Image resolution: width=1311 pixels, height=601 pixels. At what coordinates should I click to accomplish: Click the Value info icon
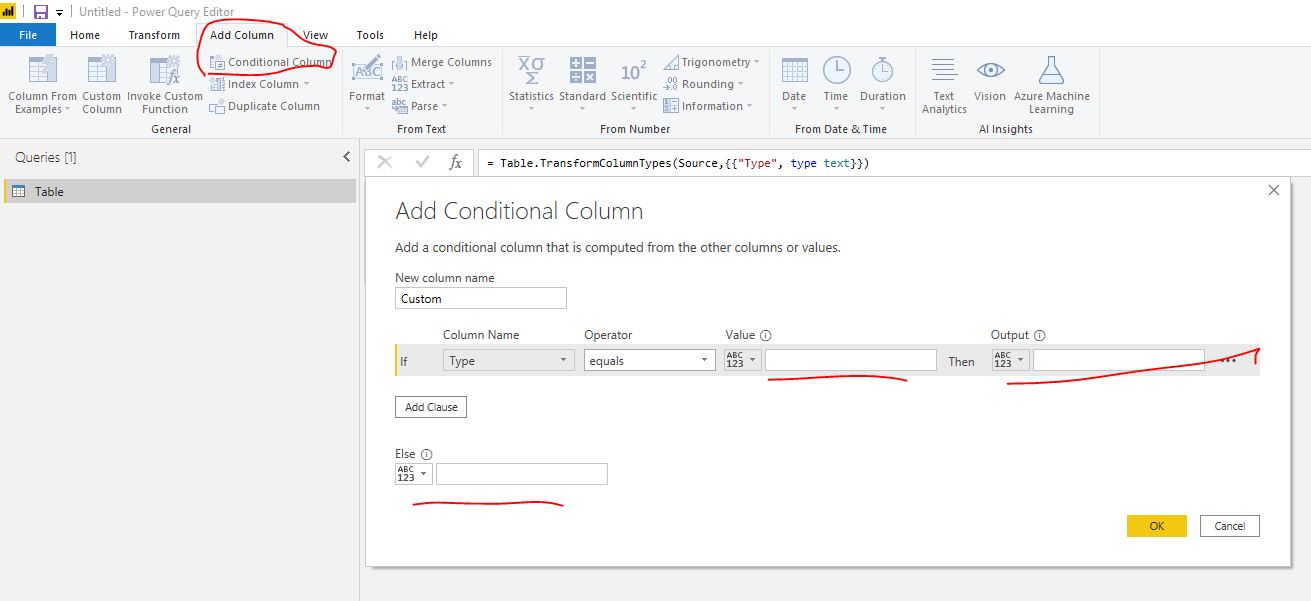click(x=766, y=336)
